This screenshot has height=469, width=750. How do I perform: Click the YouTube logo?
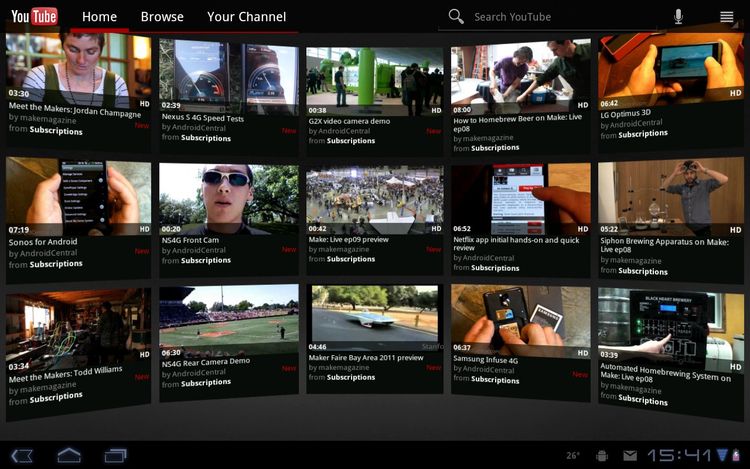[x=34, y=16]
